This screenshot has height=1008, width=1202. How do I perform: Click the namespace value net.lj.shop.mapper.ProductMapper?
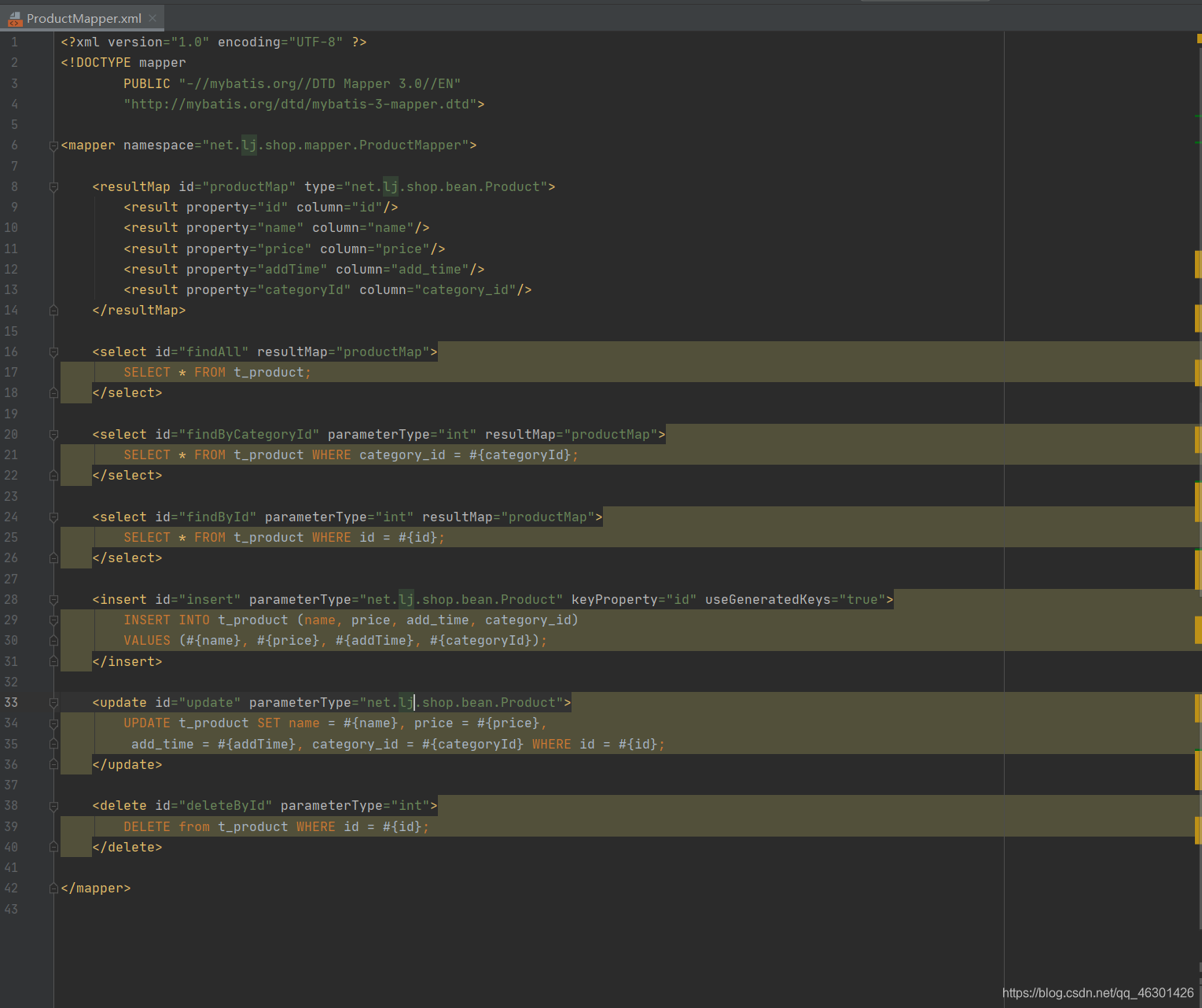tap(336, 145)
